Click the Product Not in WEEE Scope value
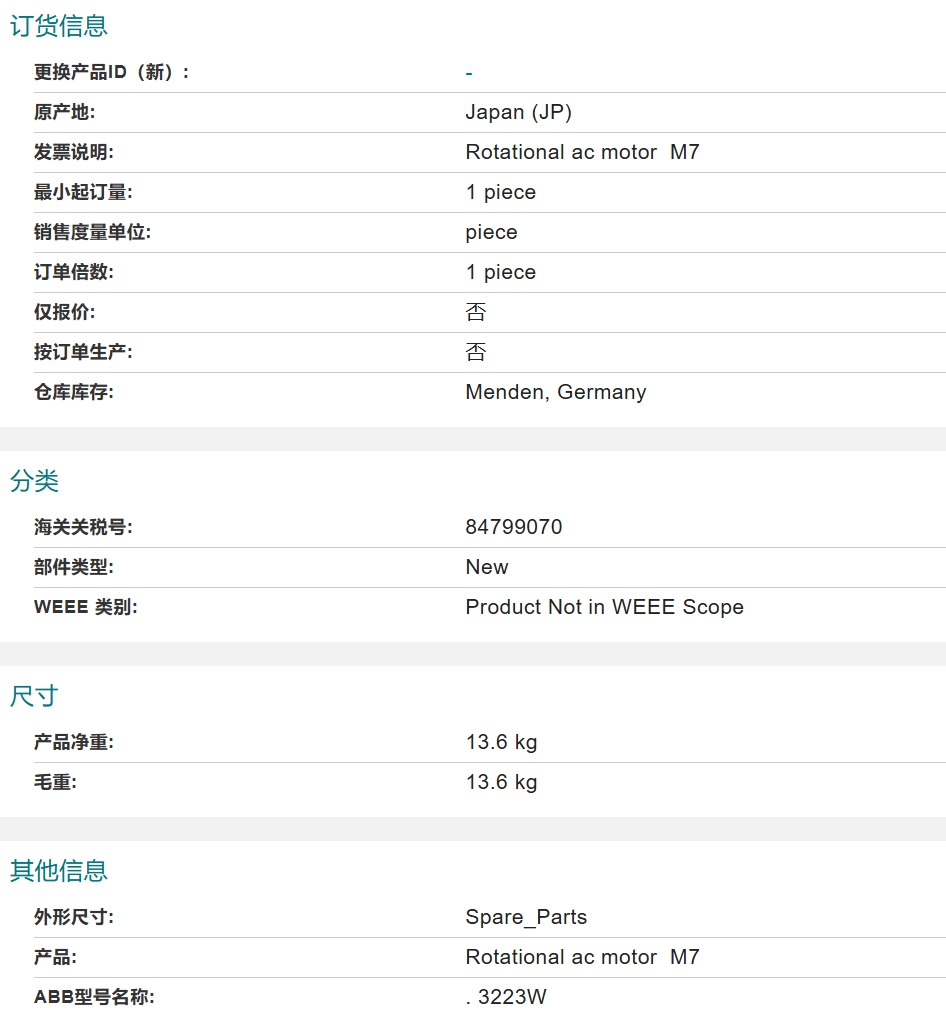946x1024 pixels. tap(605, 607)
